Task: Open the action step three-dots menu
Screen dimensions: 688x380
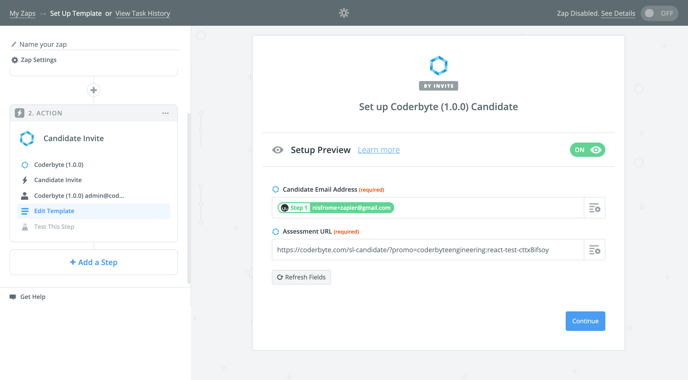Action: 165,113
